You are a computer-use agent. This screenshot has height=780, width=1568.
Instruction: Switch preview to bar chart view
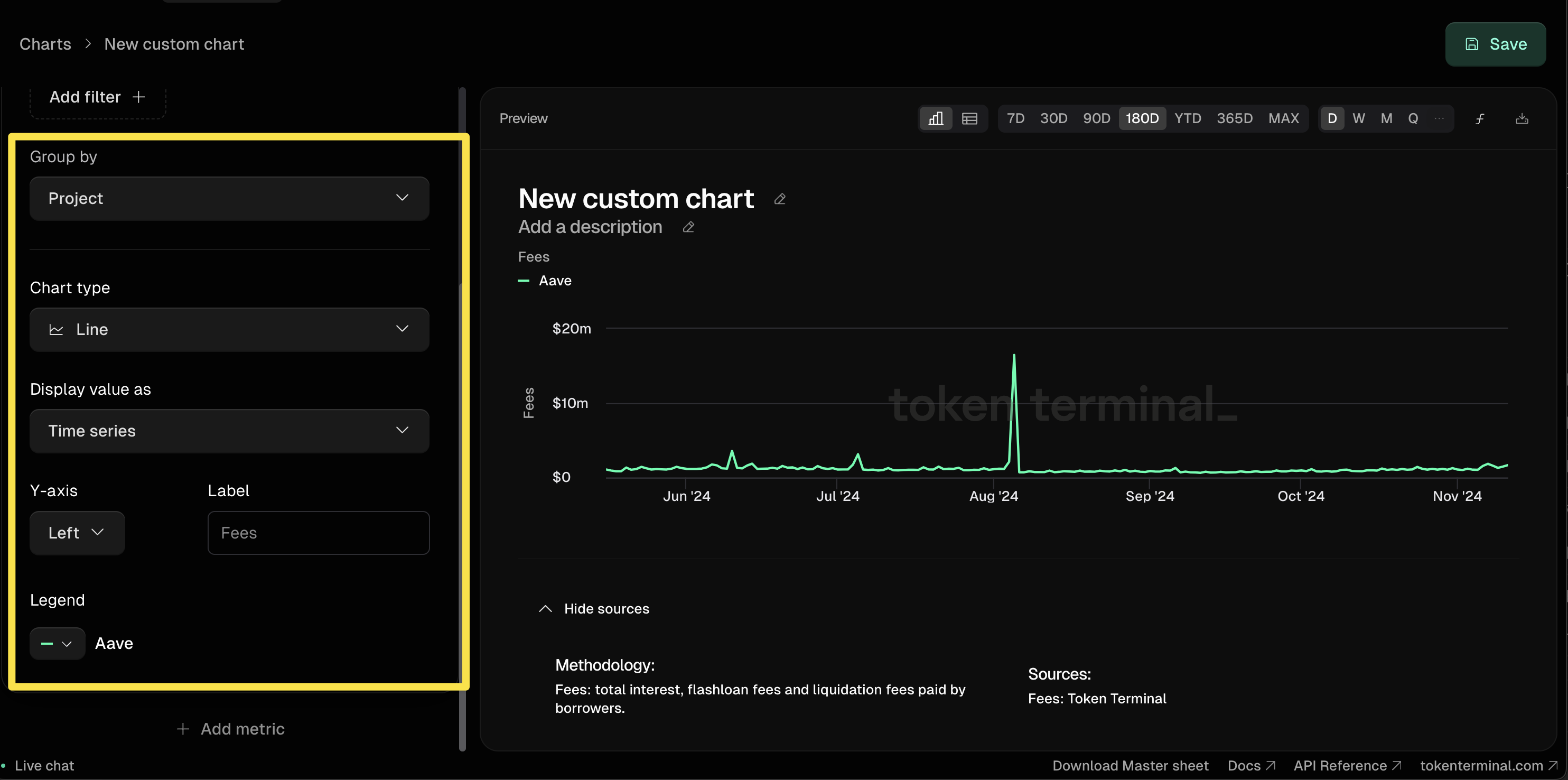point(936,118)
